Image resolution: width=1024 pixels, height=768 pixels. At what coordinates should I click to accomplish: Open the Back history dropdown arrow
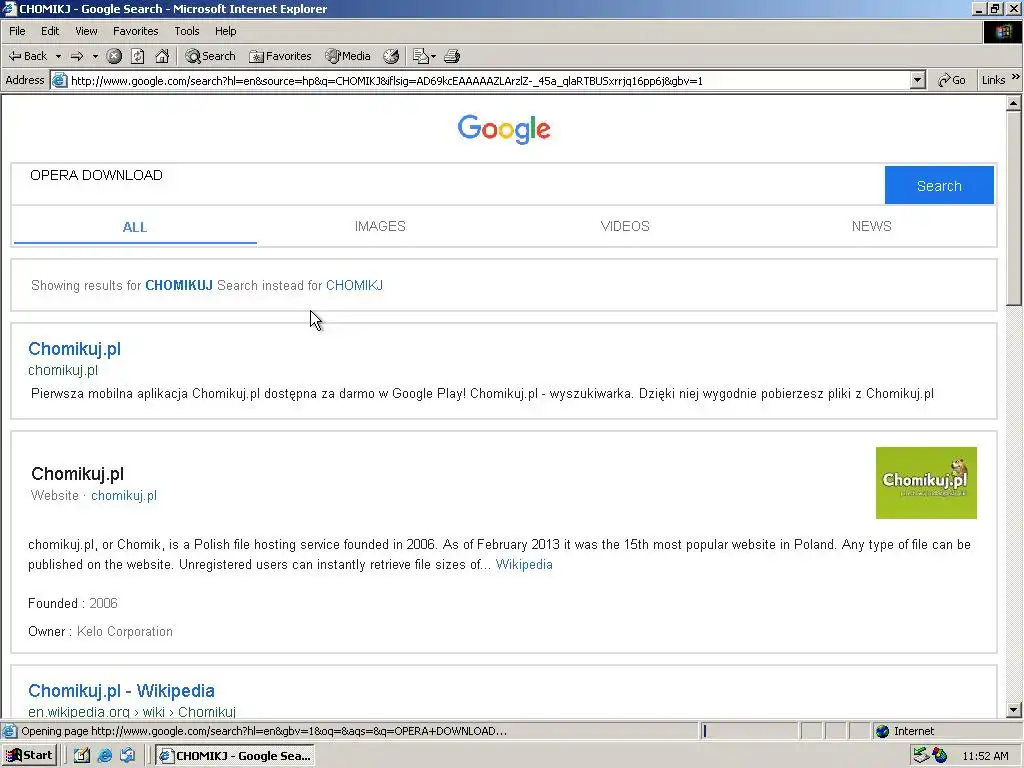(58, 56)
